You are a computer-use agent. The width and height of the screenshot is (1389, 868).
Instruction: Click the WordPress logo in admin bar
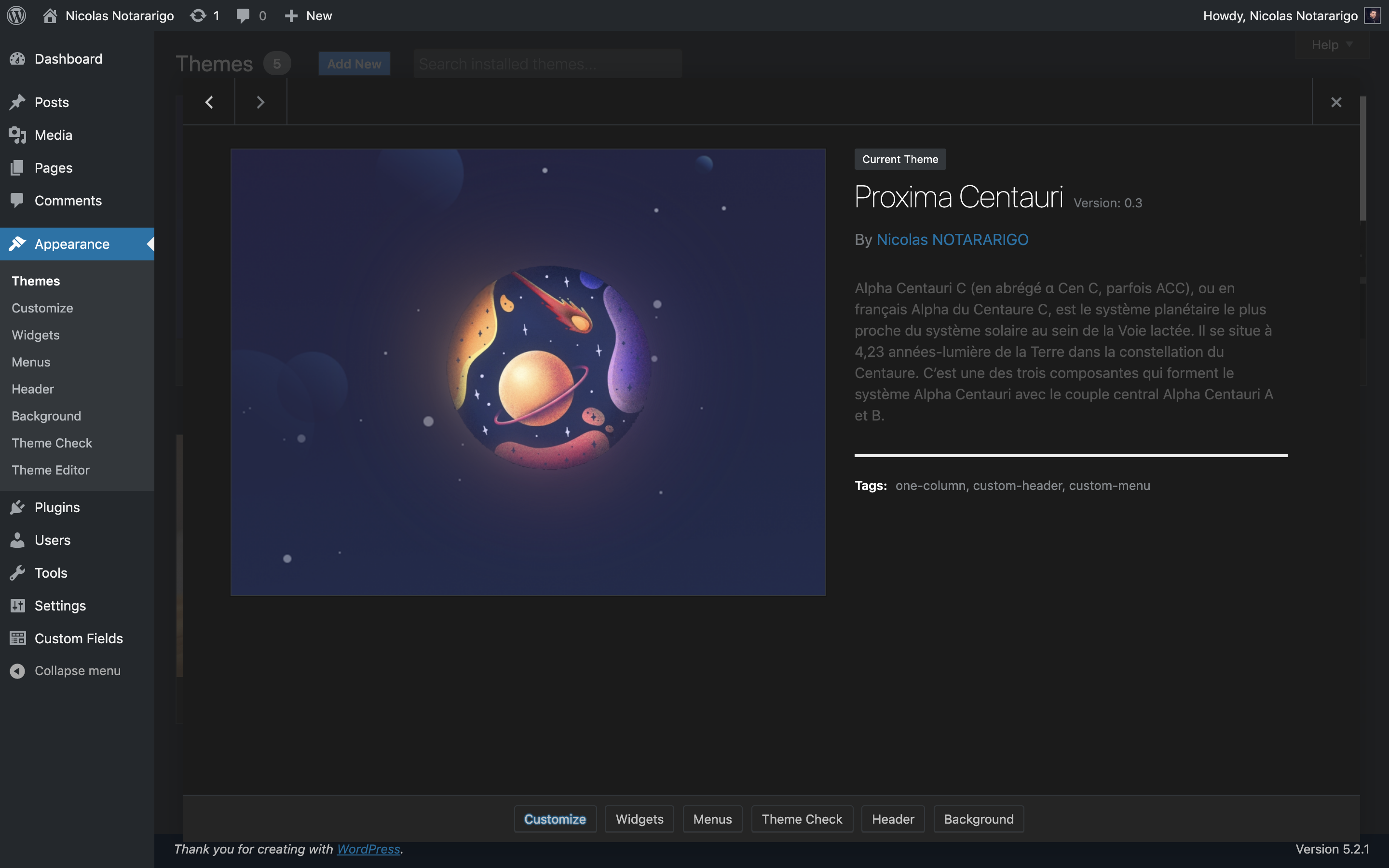17,15
